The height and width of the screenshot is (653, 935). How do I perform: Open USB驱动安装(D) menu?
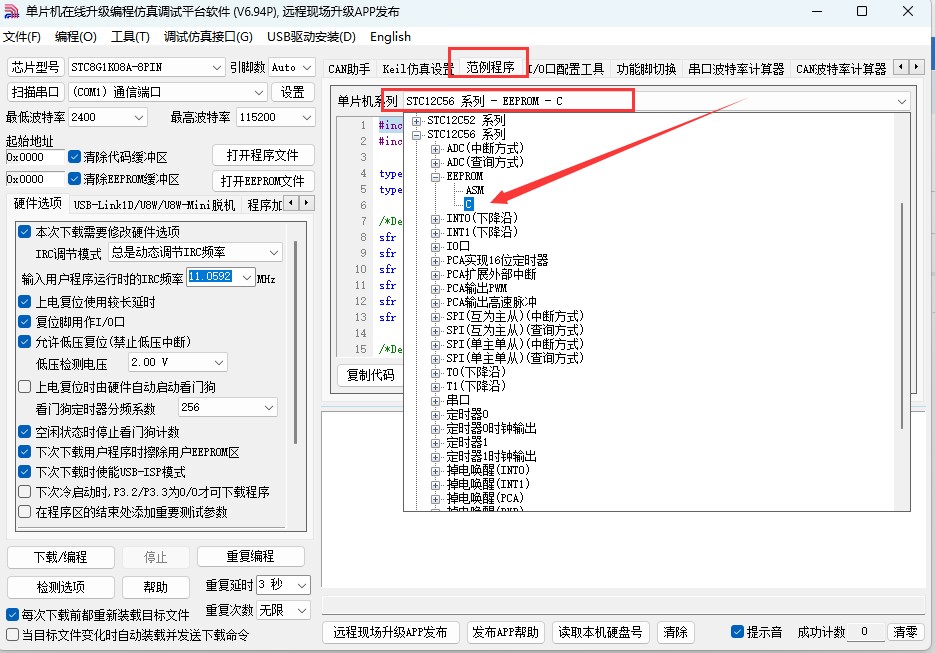click(x=311, y=37)
